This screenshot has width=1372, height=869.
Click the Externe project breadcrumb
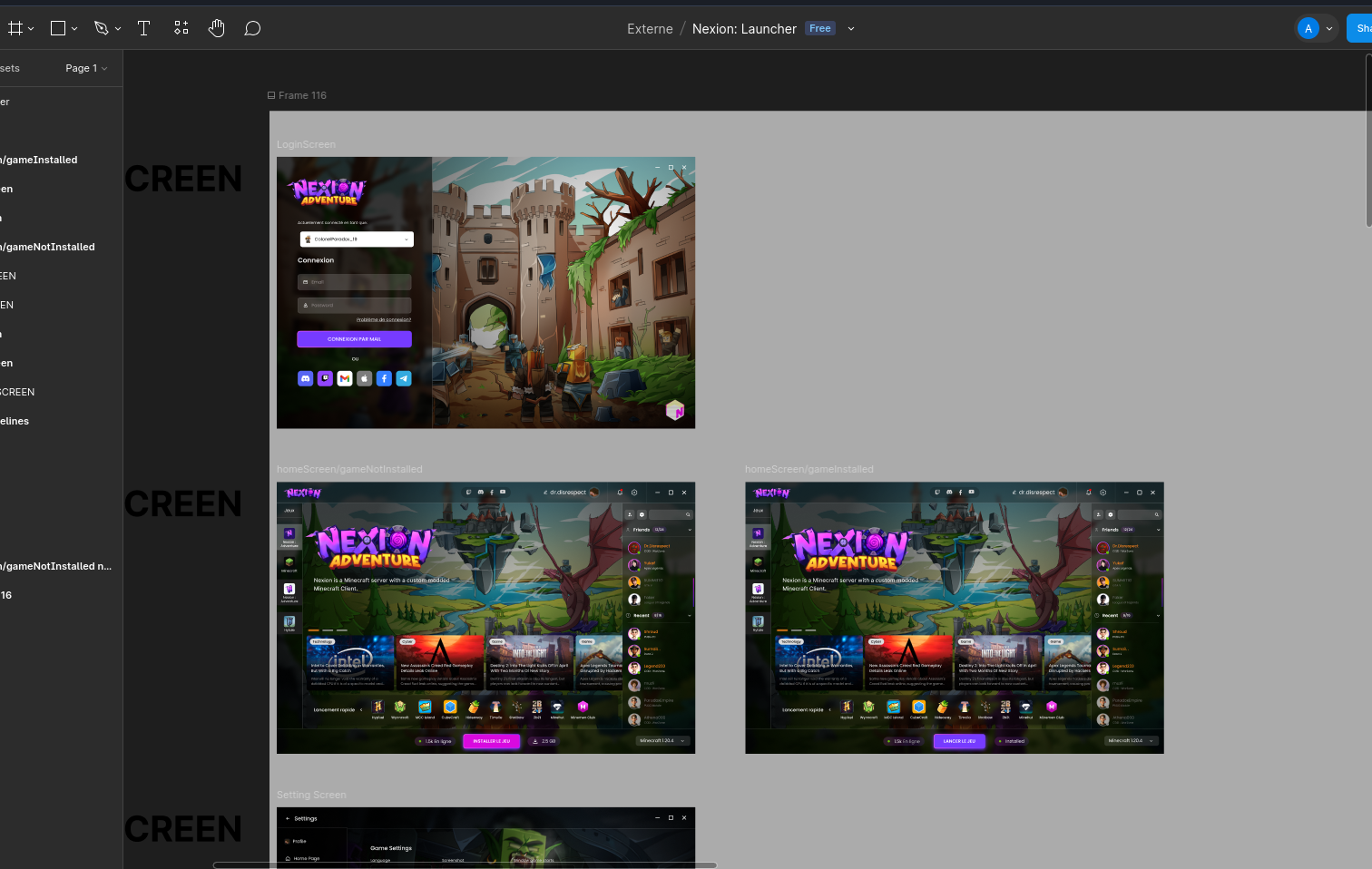click(650, 28)
